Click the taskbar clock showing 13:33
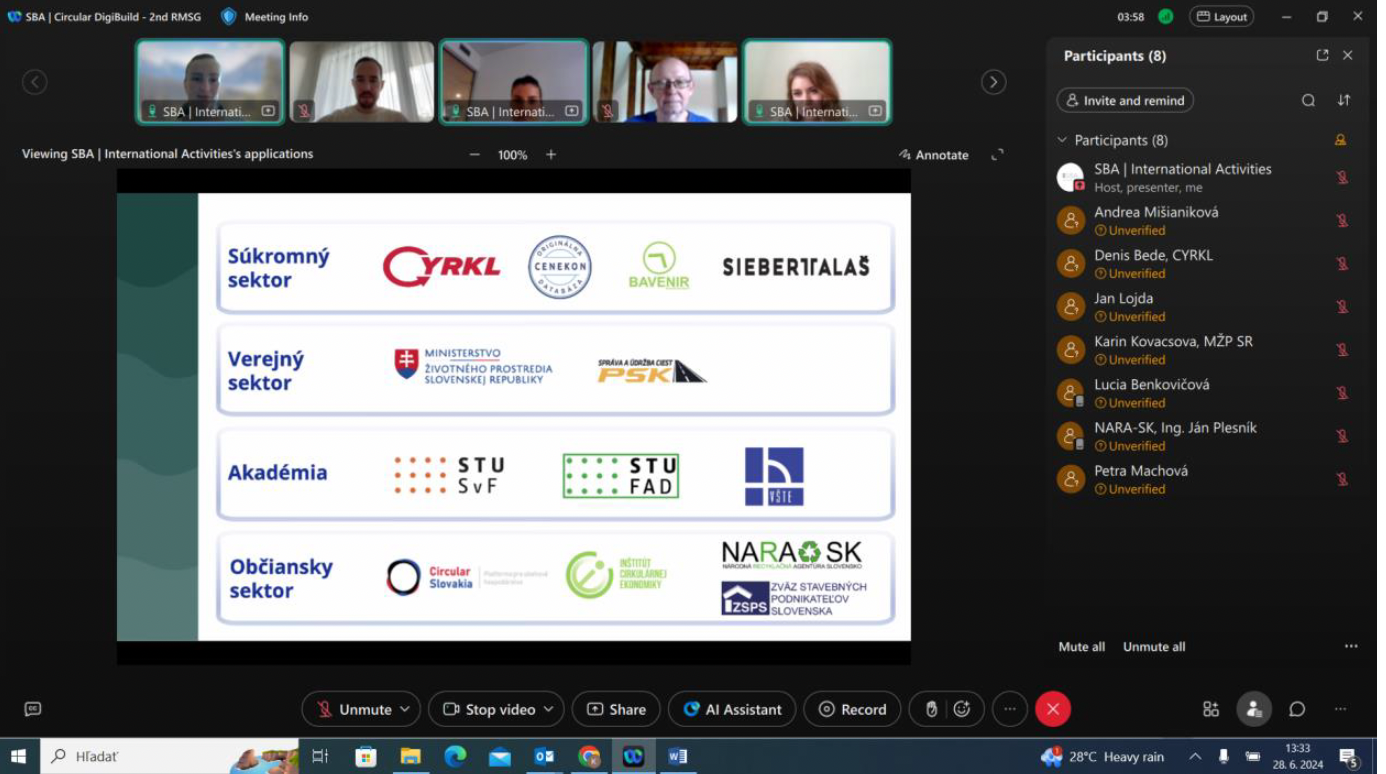This screenshot has width=1386, height=774. point(1298,756)
